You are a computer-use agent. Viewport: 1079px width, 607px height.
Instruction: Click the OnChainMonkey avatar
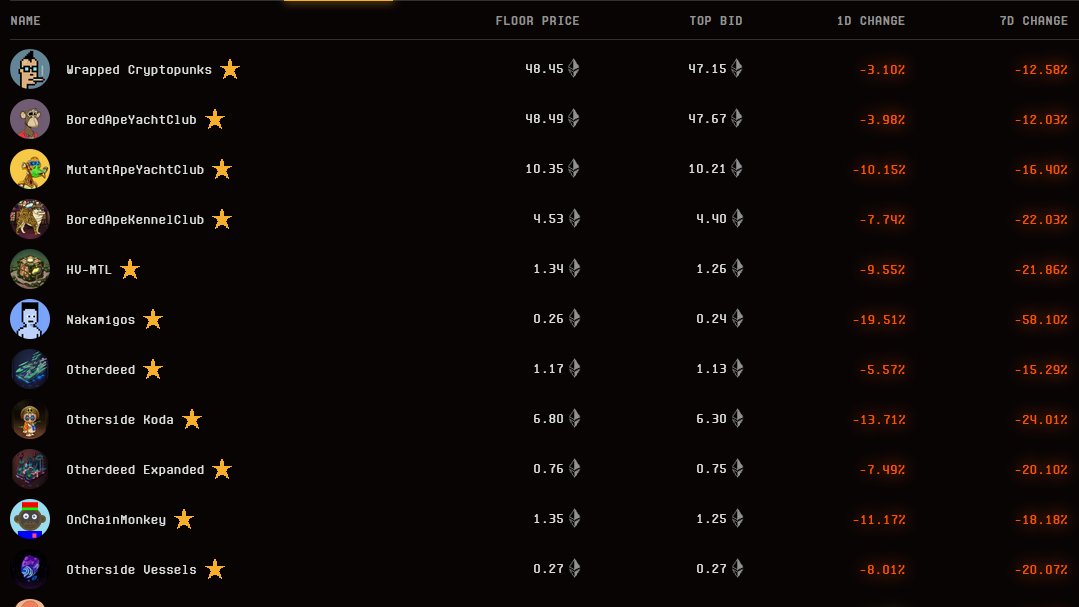[30, 519]
